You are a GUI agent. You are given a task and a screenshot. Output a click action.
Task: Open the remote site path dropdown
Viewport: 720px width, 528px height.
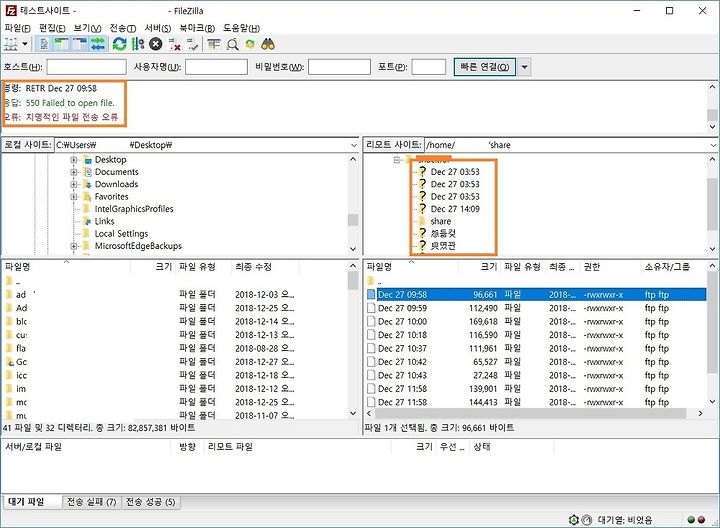point(713,145)
